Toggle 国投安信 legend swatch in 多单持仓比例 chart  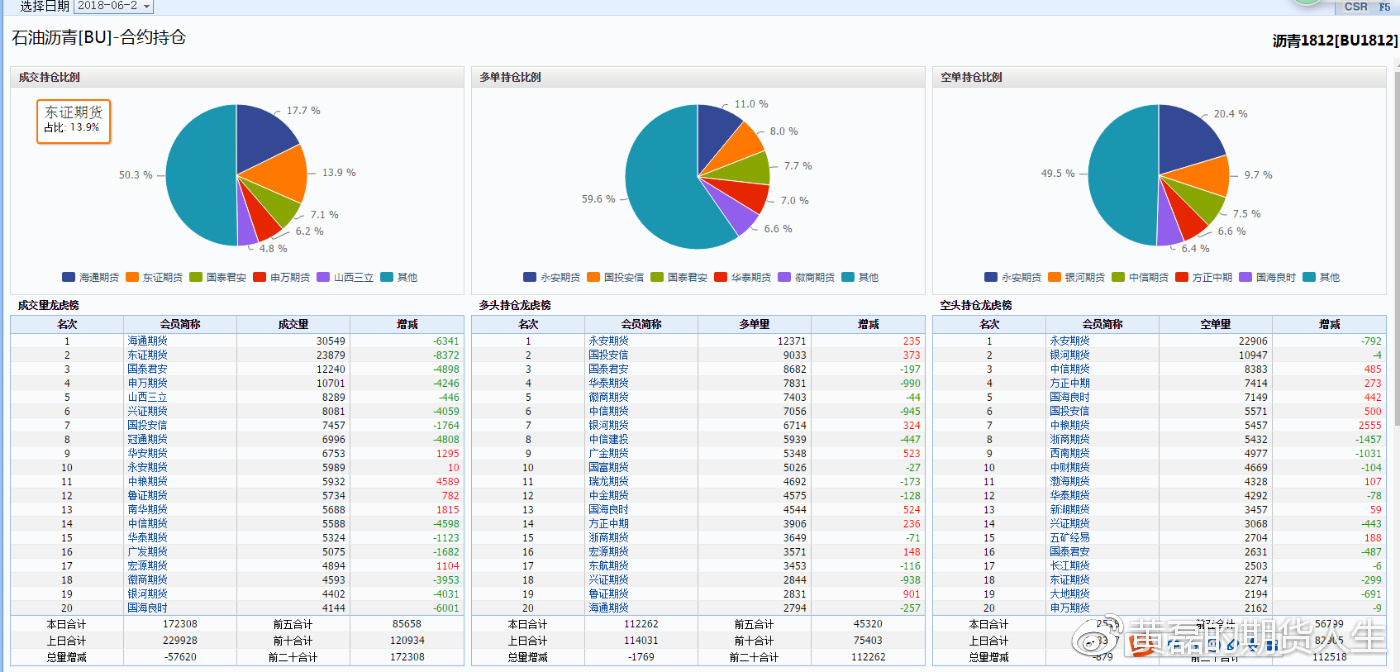593,277
